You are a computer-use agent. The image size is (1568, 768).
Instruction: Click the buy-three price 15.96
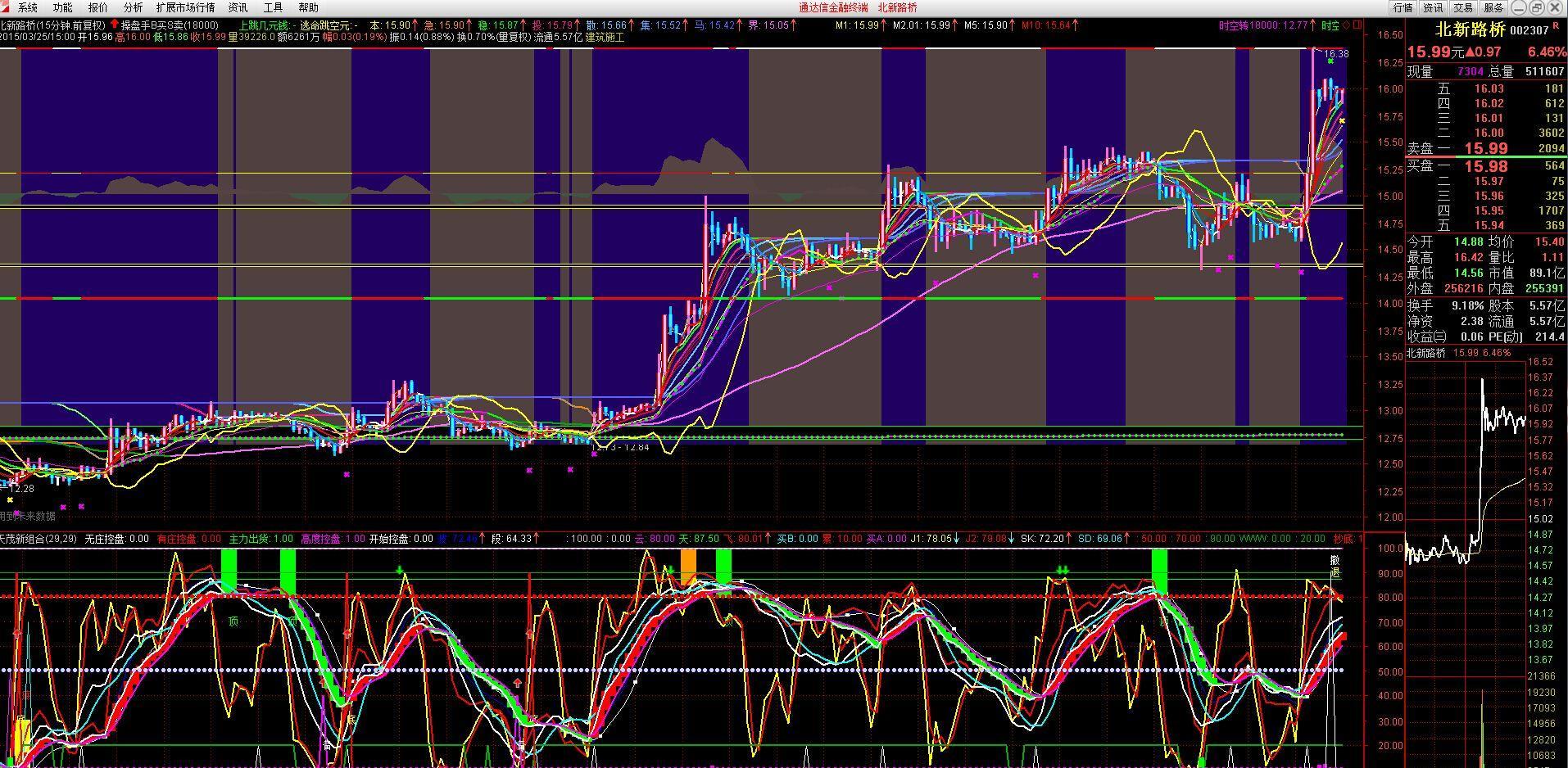pyautogui.click(x=1489, y=197)
